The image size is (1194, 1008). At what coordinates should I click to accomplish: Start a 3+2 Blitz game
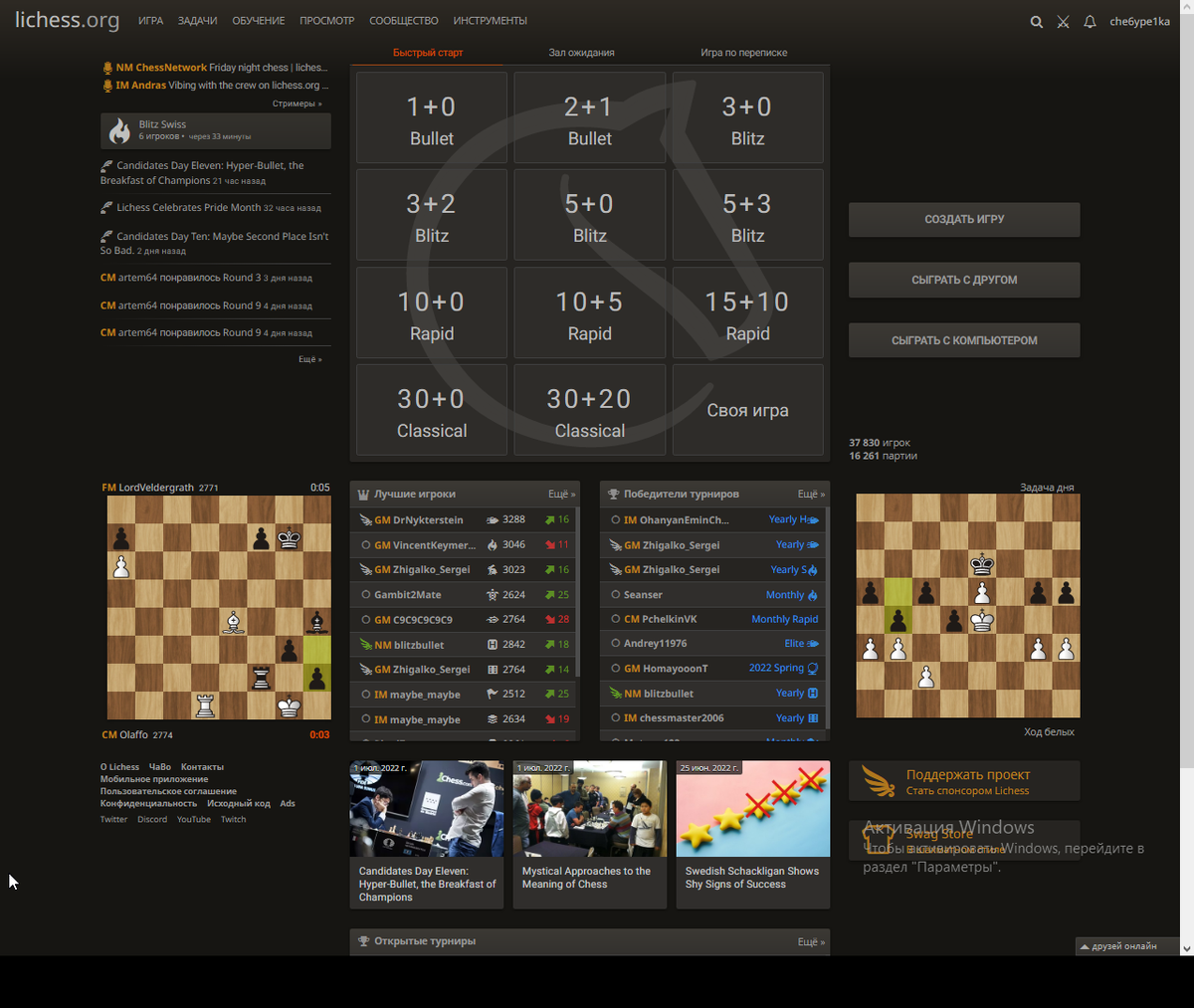pos(432,215)
